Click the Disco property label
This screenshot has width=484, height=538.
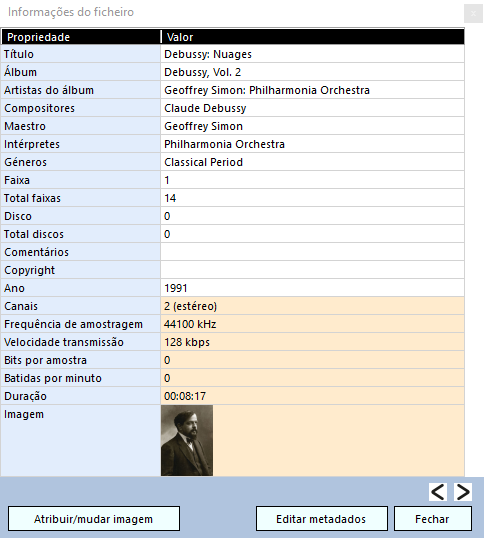click(x=18, y=216)
